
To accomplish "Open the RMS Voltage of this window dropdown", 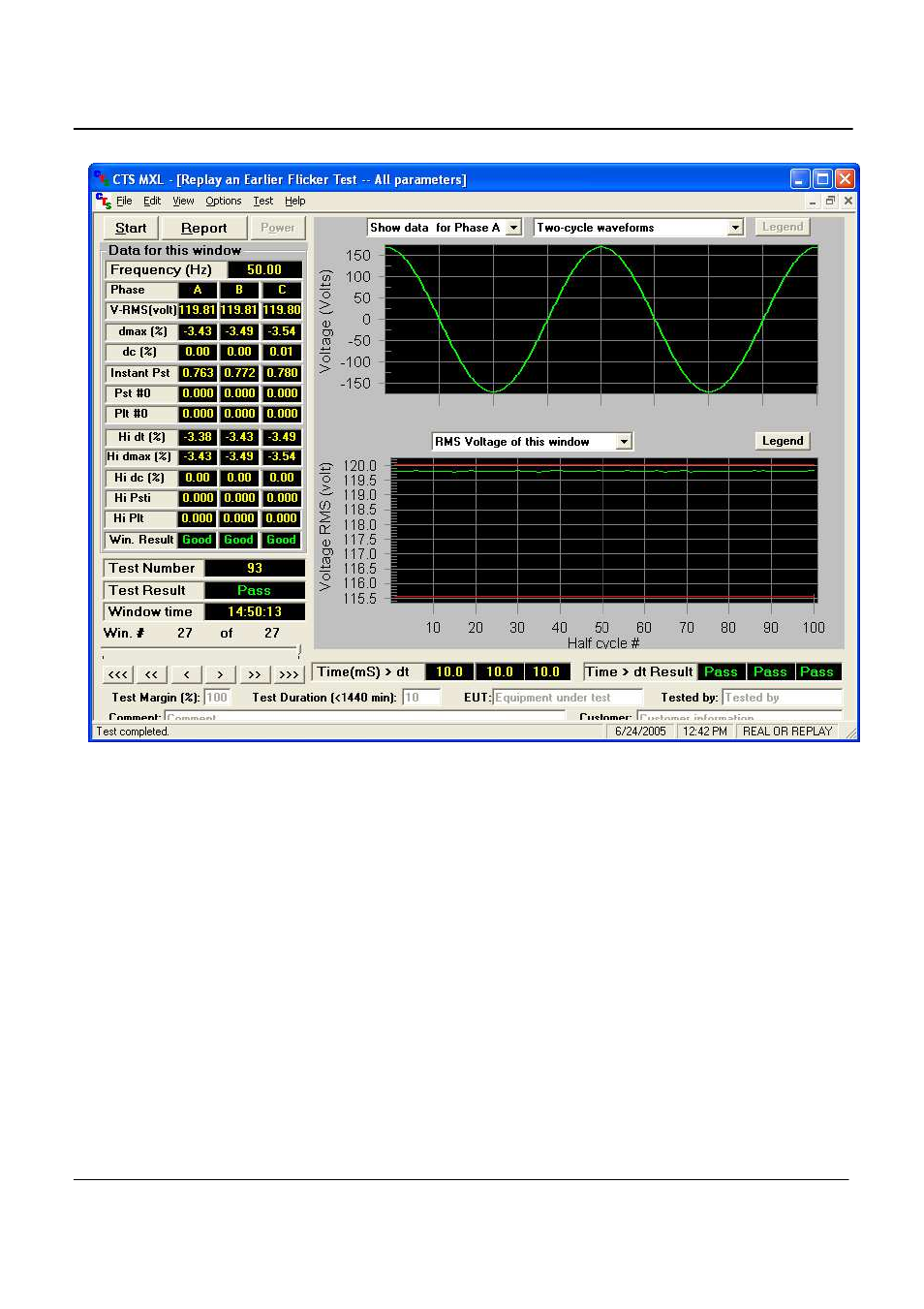I will pos(624,442).
